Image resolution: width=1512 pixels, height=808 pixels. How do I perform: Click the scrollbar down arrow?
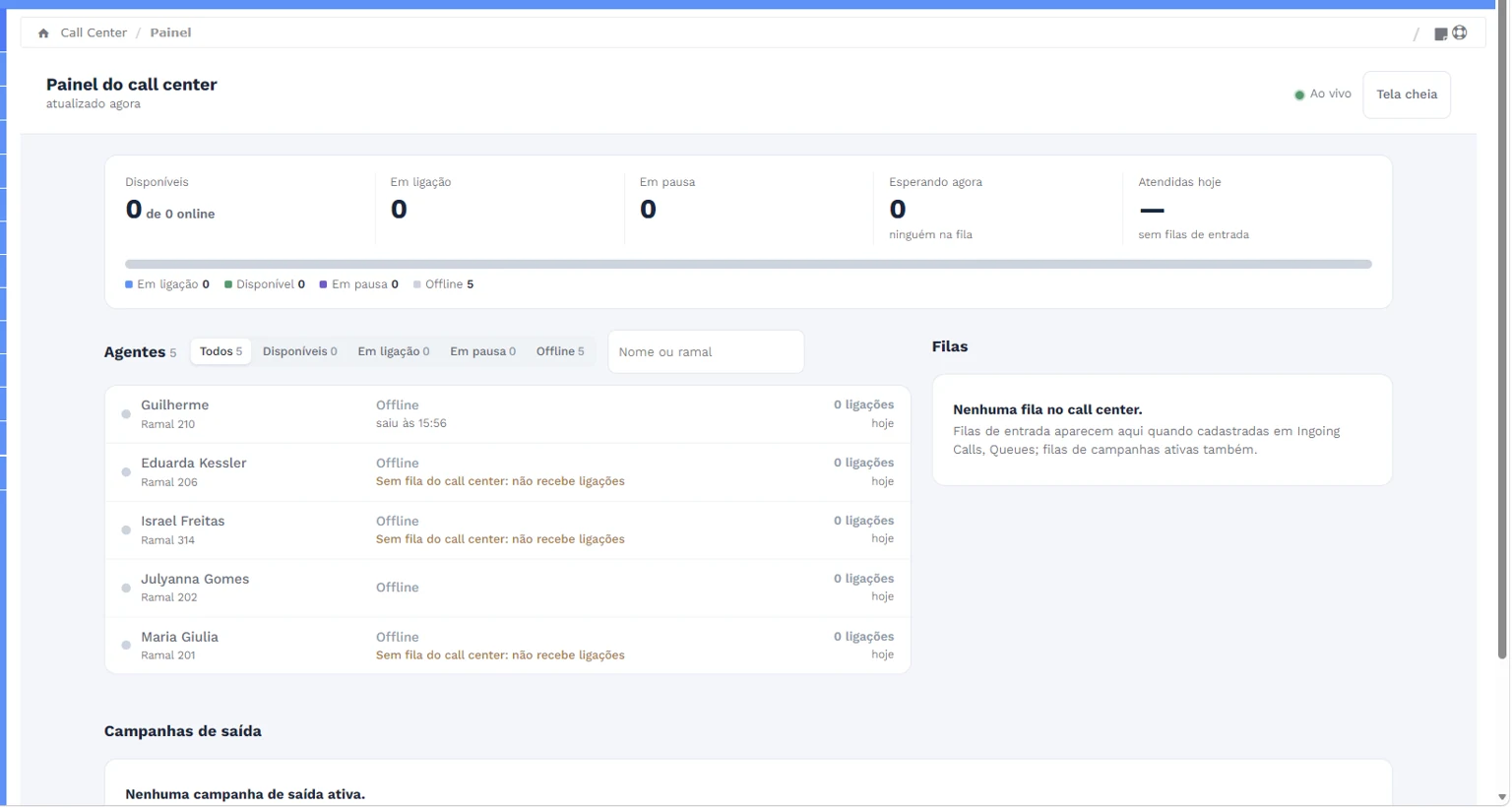point(1502,797)
